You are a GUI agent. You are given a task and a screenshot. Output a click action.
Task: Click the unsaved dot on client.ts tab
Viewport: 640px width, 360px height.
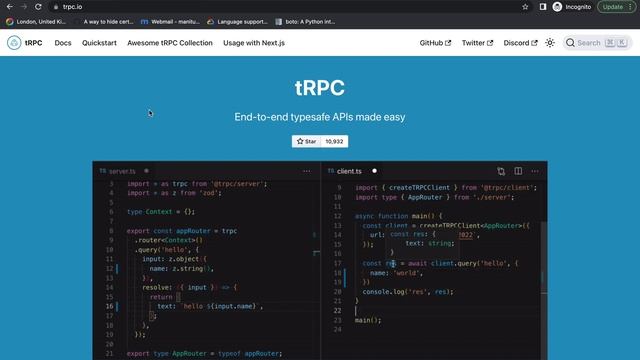[374, 171]
